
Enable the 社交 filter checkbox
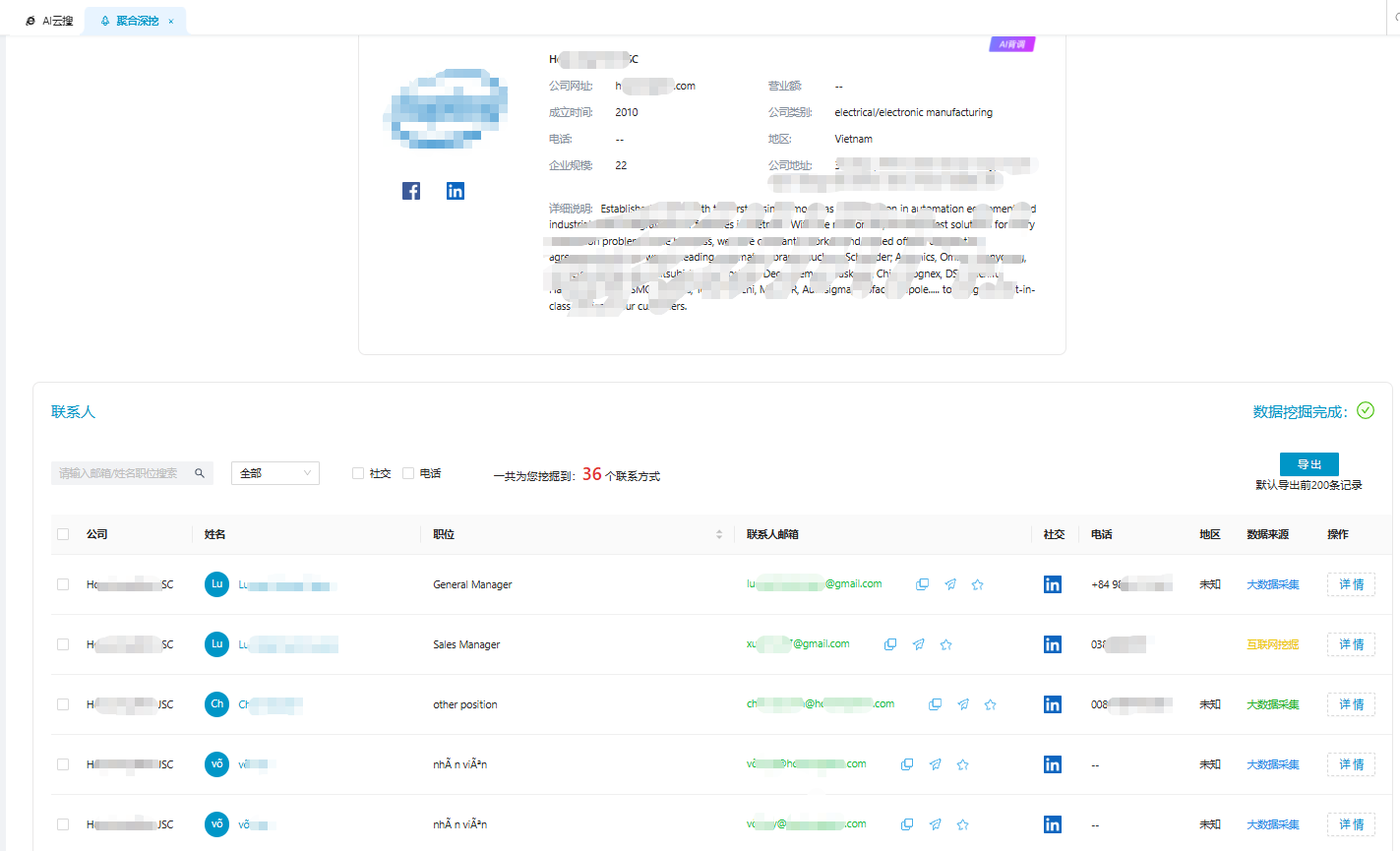[358, 473]
